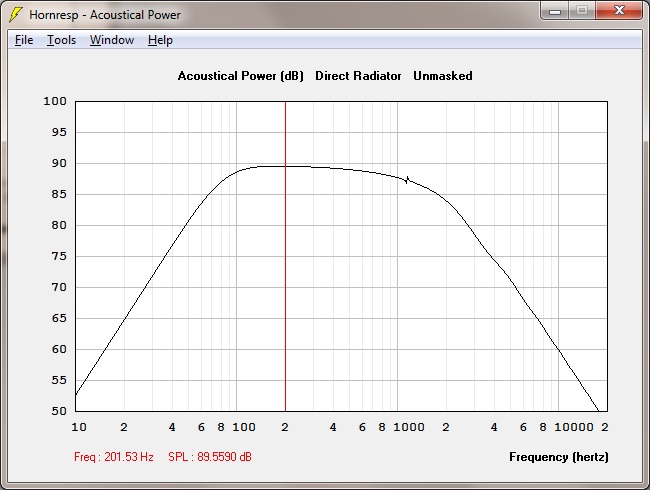Click the 'Freq : 201.53 Hz' readout
The width and height of the screenshot is (650, 490).
click(114, 457)
